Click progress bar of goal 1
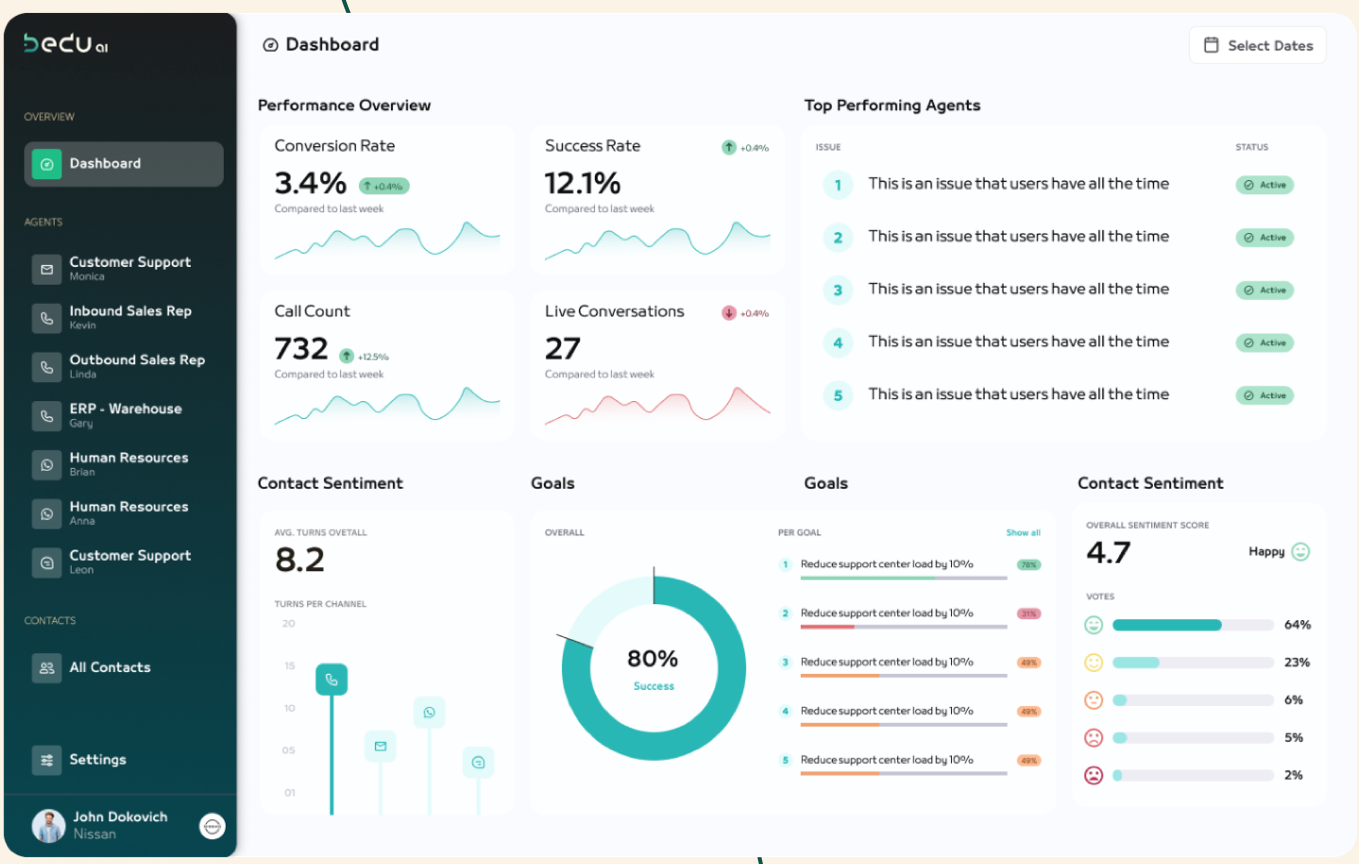 pyautogui.click(x=904, y=578)
